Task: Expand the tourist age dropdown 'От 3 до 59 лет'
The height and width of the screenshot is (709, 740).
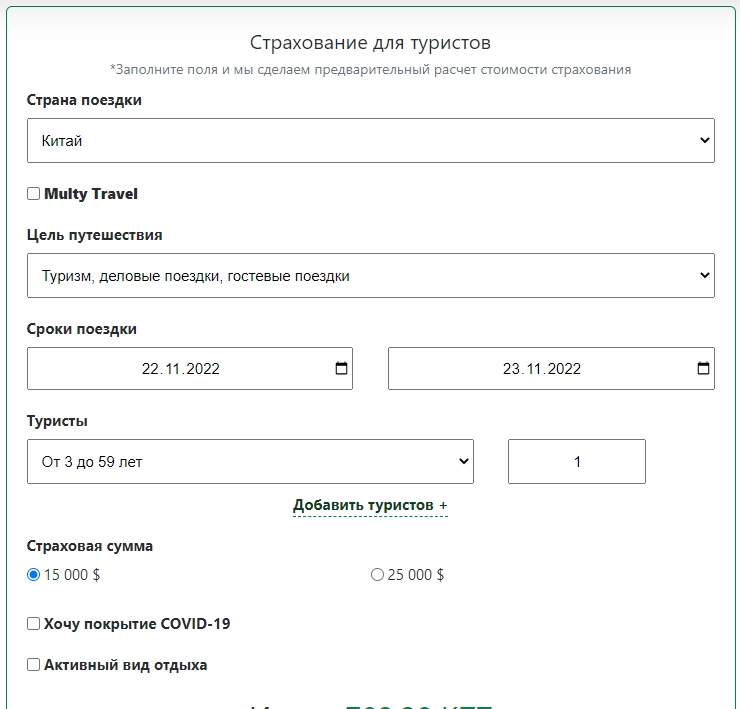Action: coord(250,462)
